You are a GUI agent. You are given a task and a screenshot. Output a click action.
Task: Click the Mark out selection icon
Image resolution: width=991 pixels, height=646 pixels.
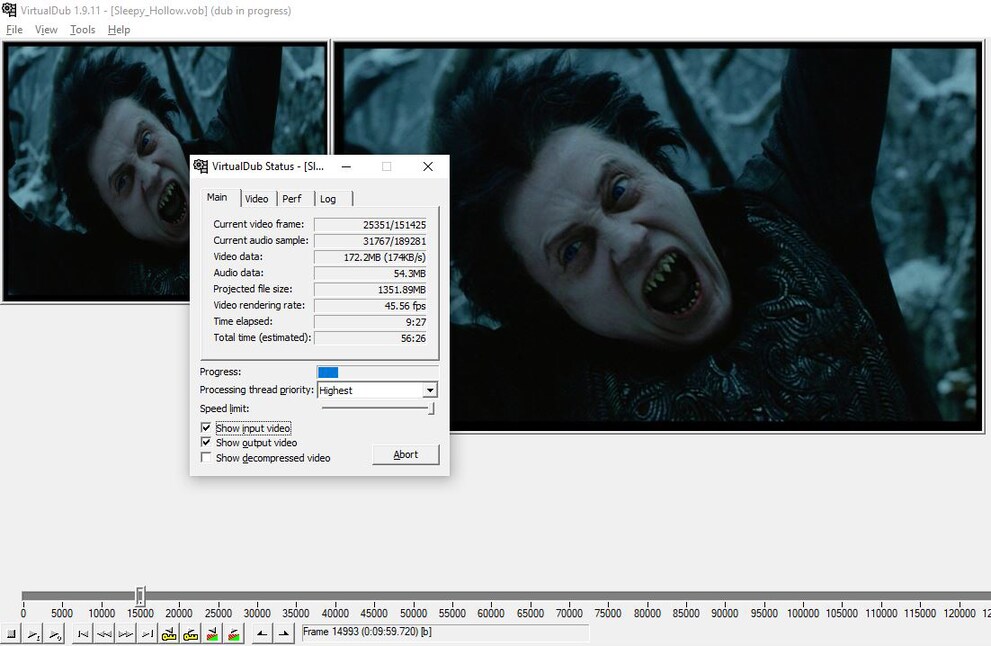coord(283,633)
